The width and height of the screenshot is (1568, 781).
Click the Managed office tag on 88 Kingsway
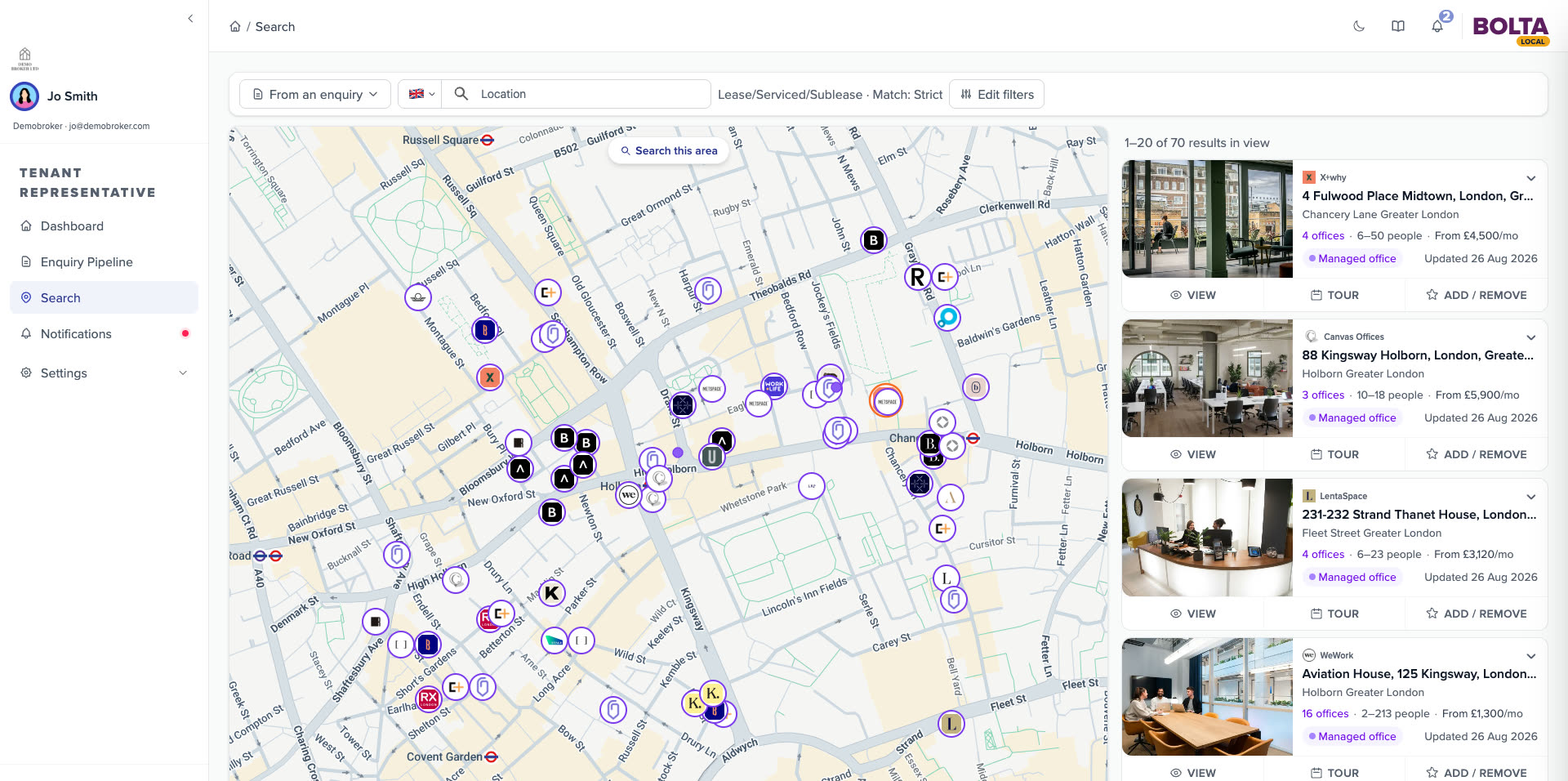click(x=1352, y=418)
